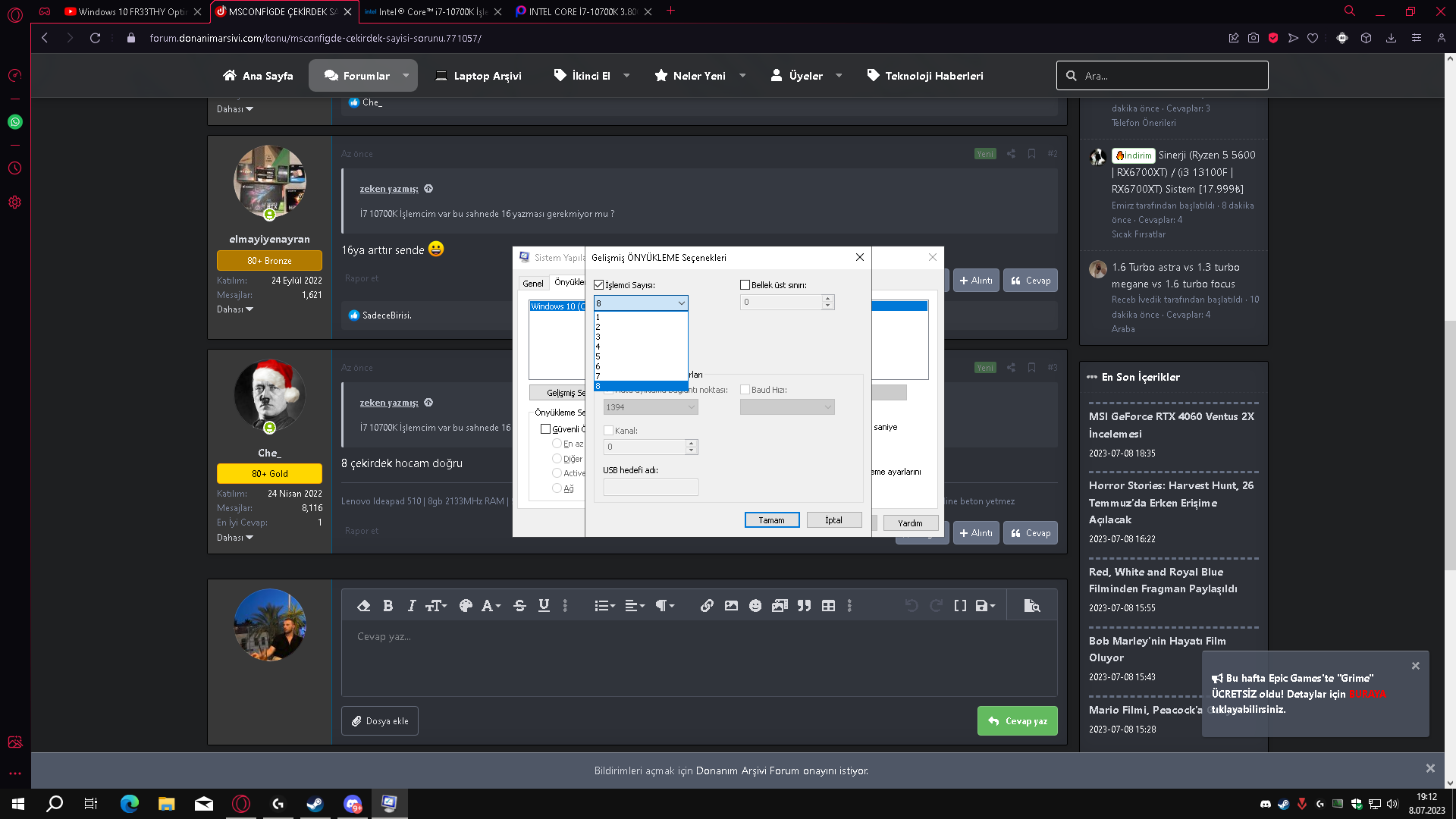Check the Güvenli önyükleme checkbox
The height and width of the screenshot is (819, 1456).
[545, 429]
